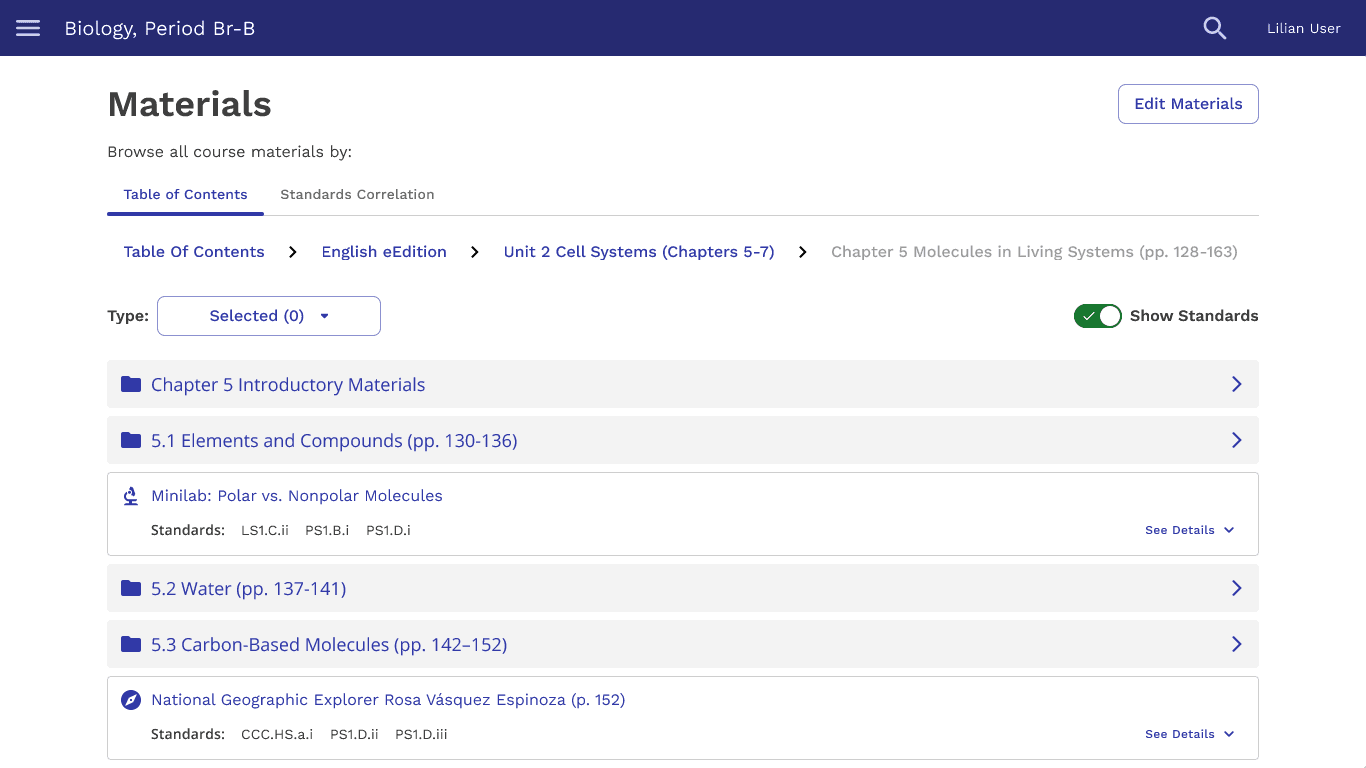1366x768 pixels.
Task: Click the Lilian User account name
Action: 1303,28
